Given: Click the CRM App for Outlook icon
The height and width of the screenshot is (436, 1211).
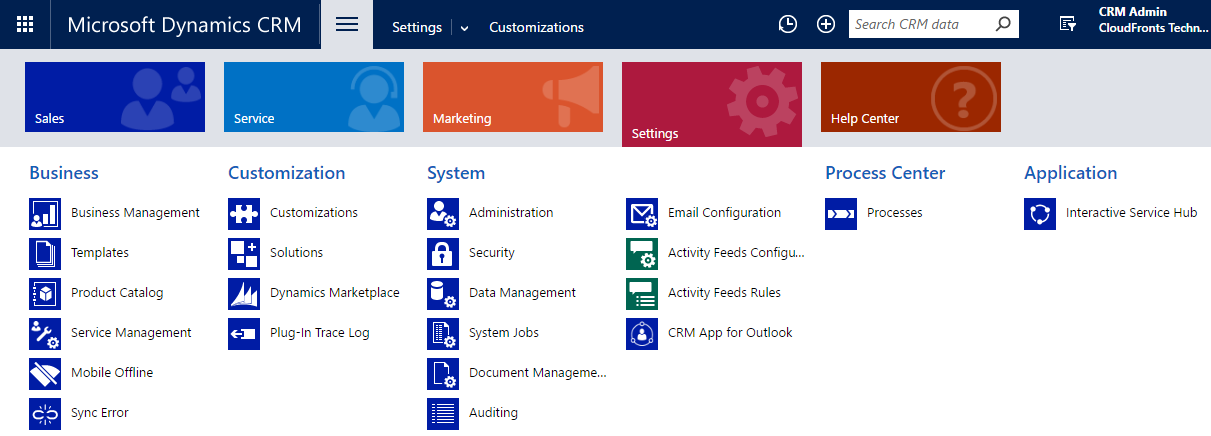Looking at the screenshot, I should point(642,334).
